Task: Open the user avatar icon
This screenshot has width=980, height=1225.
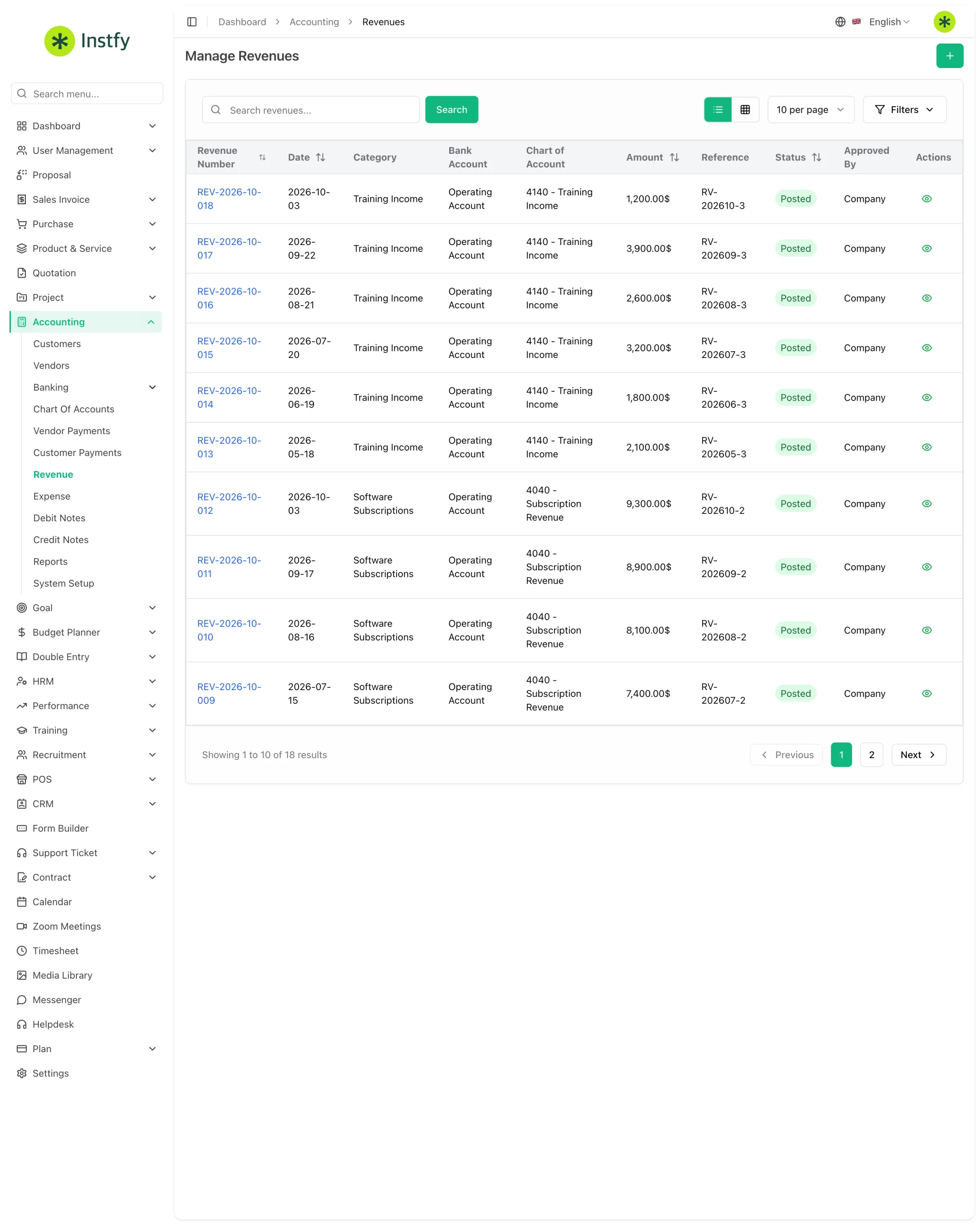Action: pos(944,22)
